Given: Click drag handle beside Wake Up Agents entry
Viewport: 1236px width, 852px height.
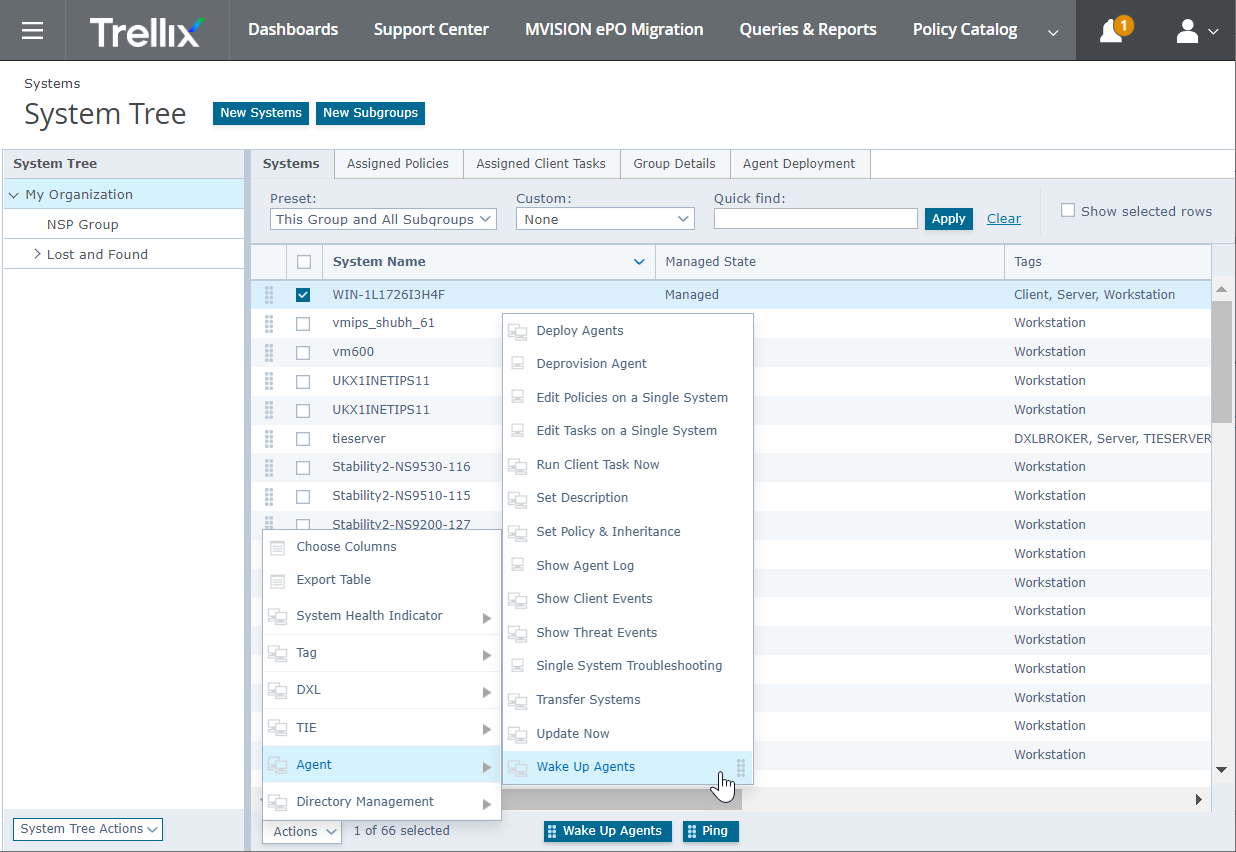Looking at the screenshot, I should pyautogui.click(x=741, y=767).
